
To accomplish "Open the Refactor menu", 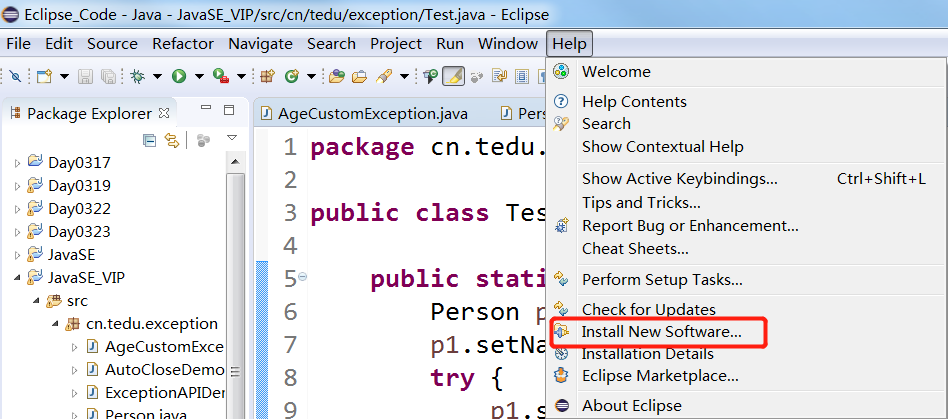I will [183, 44].
